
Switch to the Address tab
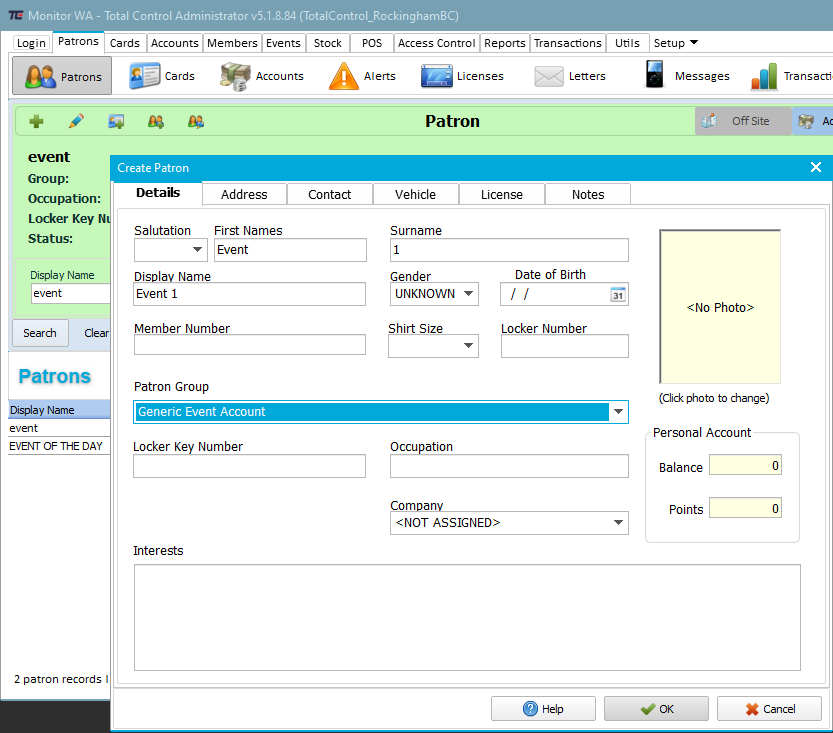pyautogui.click(x=244, y=194)
